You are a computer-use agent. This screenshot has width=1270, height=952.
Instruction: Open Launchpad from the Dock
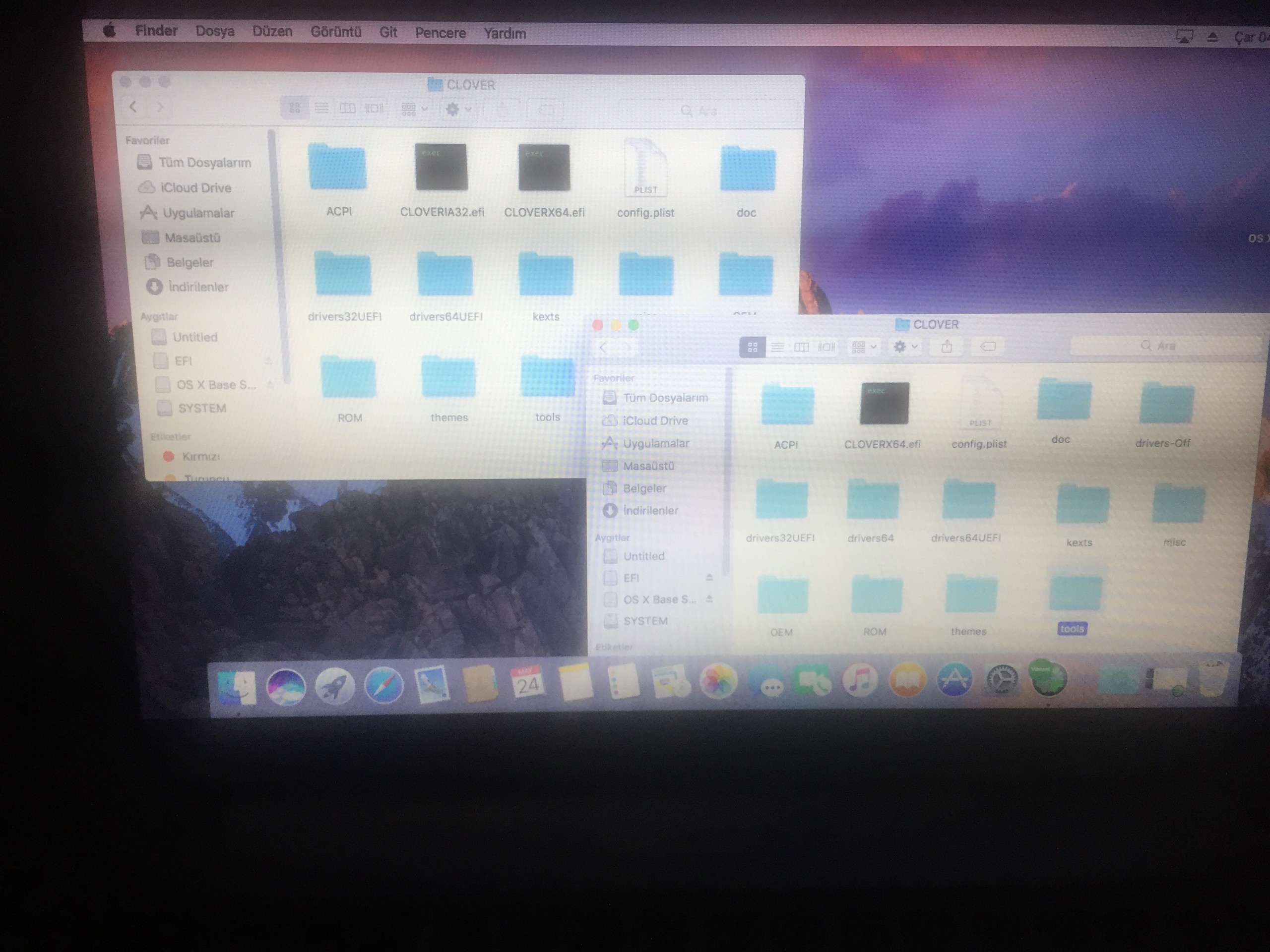335,686
